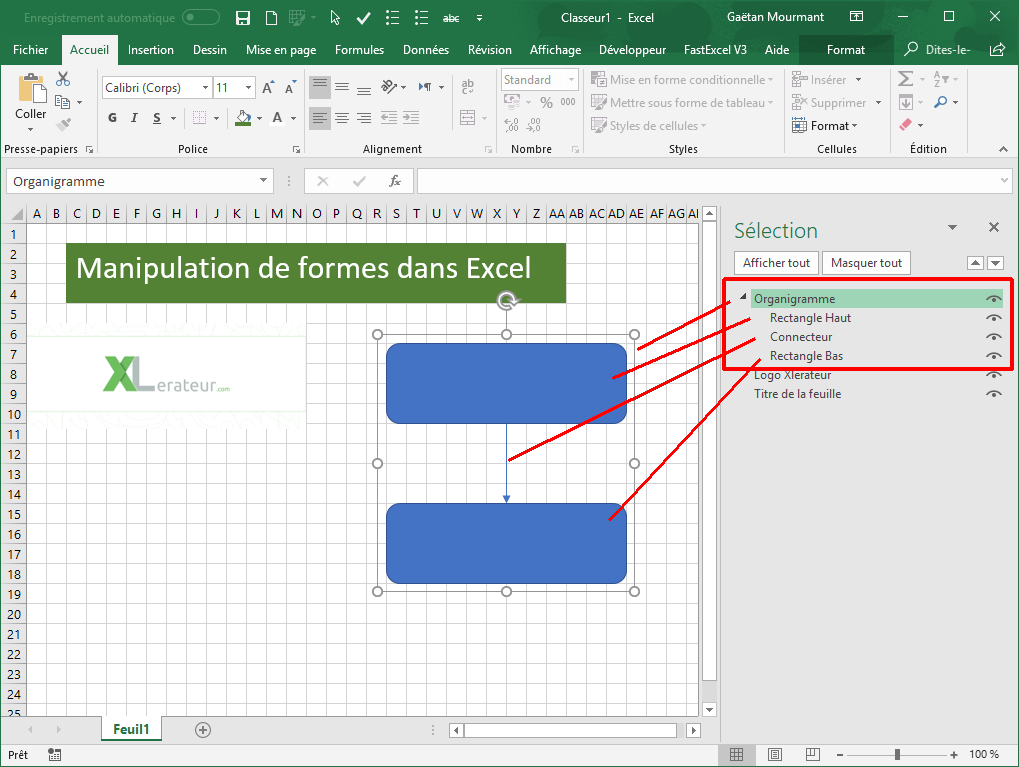This screenshot has height=767, width=1019.
Task: Move selected item up in Sélection pane
Action: [x=975, y=263]
